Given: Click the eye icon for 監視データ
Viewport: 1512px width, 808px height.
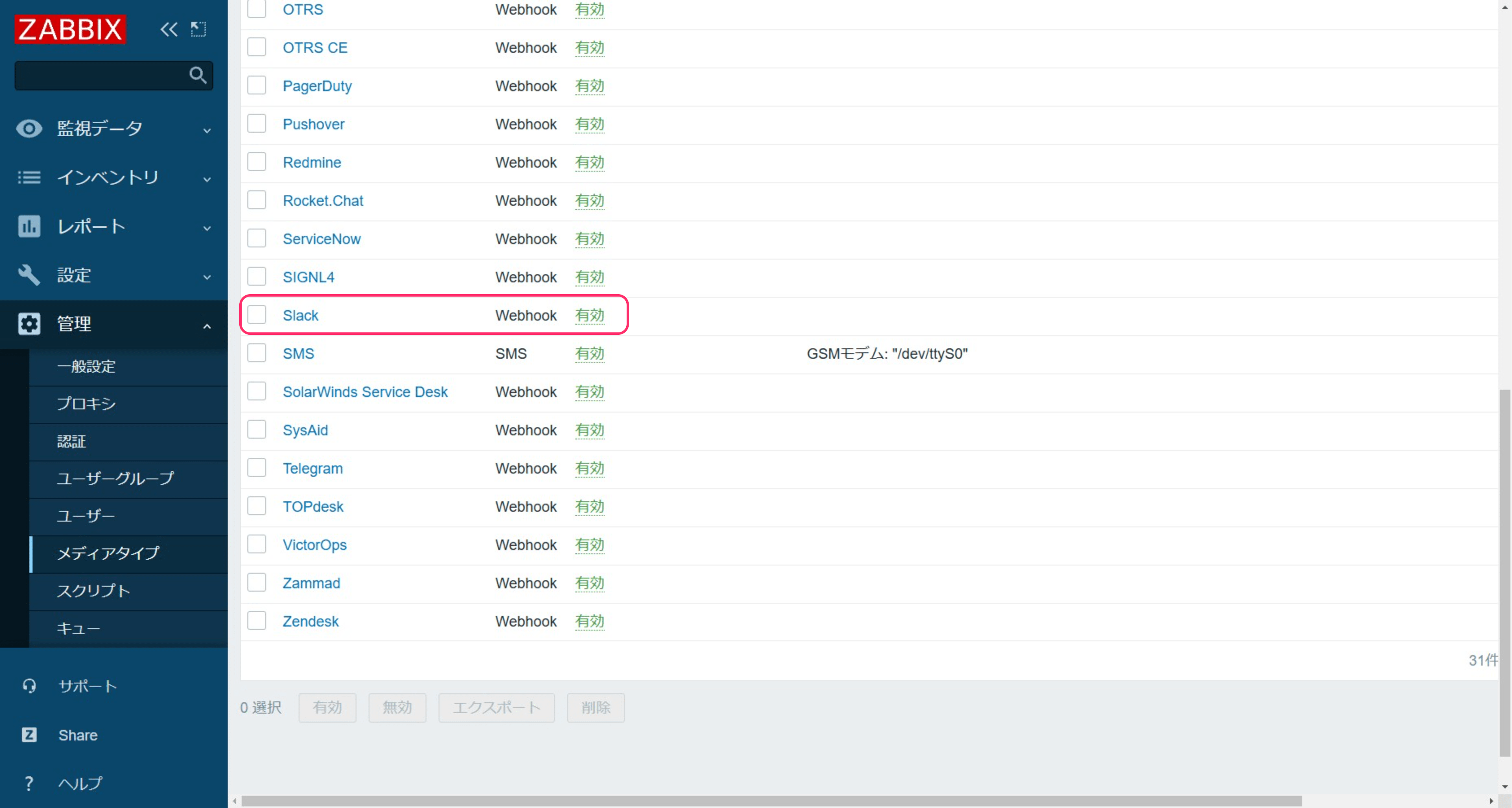Looking at the screenshot, I should pos(29,129).
